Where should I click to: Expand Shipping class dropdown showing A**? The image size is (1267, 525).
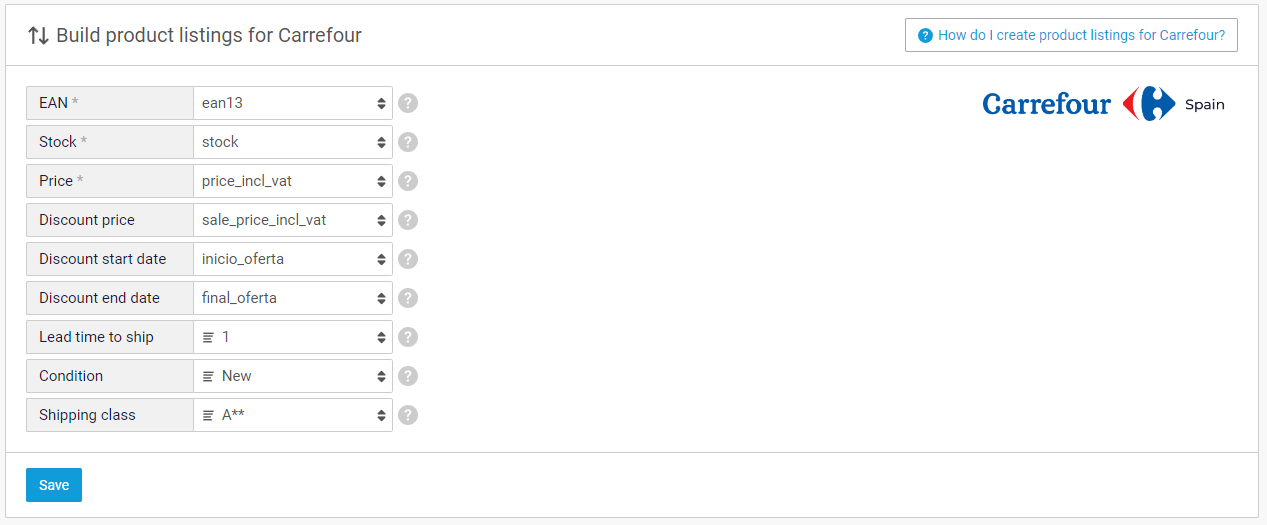pyautogui.click(x=293, y=415)
